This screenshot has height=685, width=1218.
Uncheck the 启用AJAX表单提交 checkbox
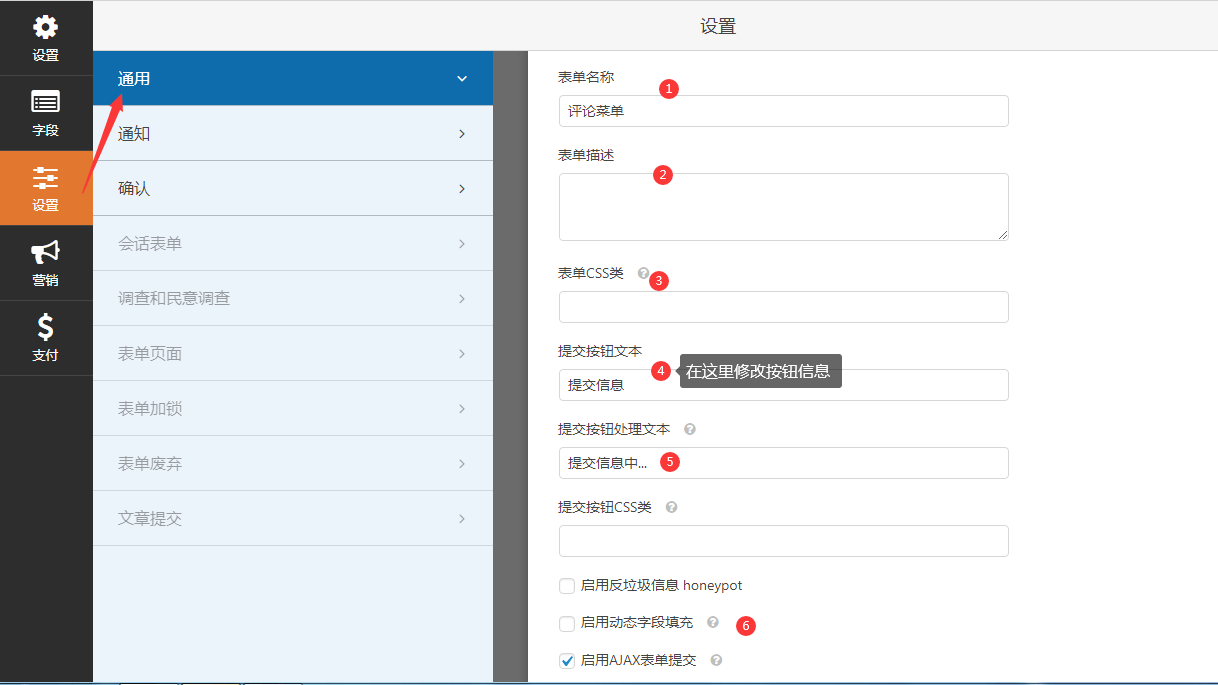click(567, 661)
